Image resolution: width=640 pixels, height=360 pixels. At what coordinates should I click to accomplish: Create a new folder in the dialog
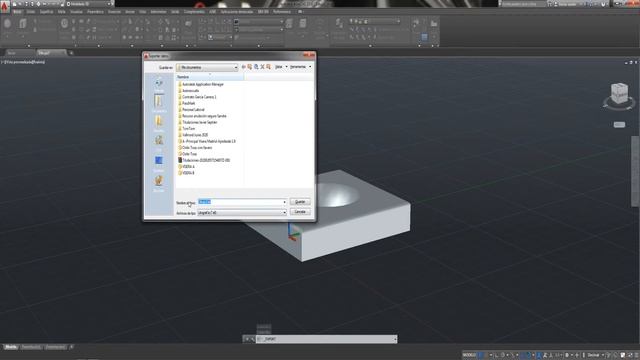pyautogui.click(x=269, y=67)
